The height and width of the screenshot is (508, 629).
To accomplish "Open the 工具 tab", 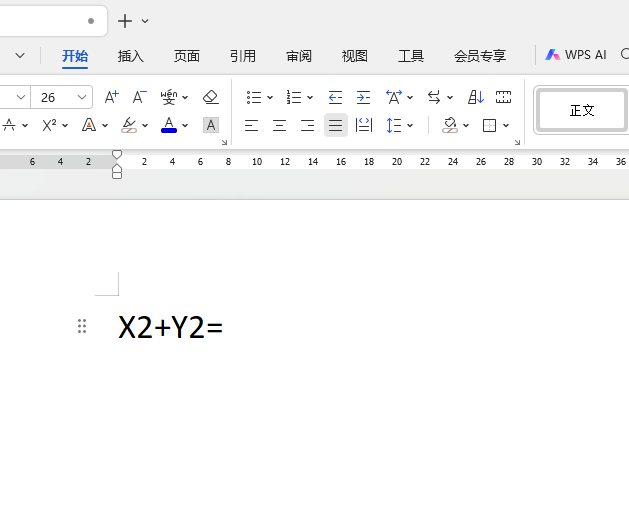I will [411, 56].
